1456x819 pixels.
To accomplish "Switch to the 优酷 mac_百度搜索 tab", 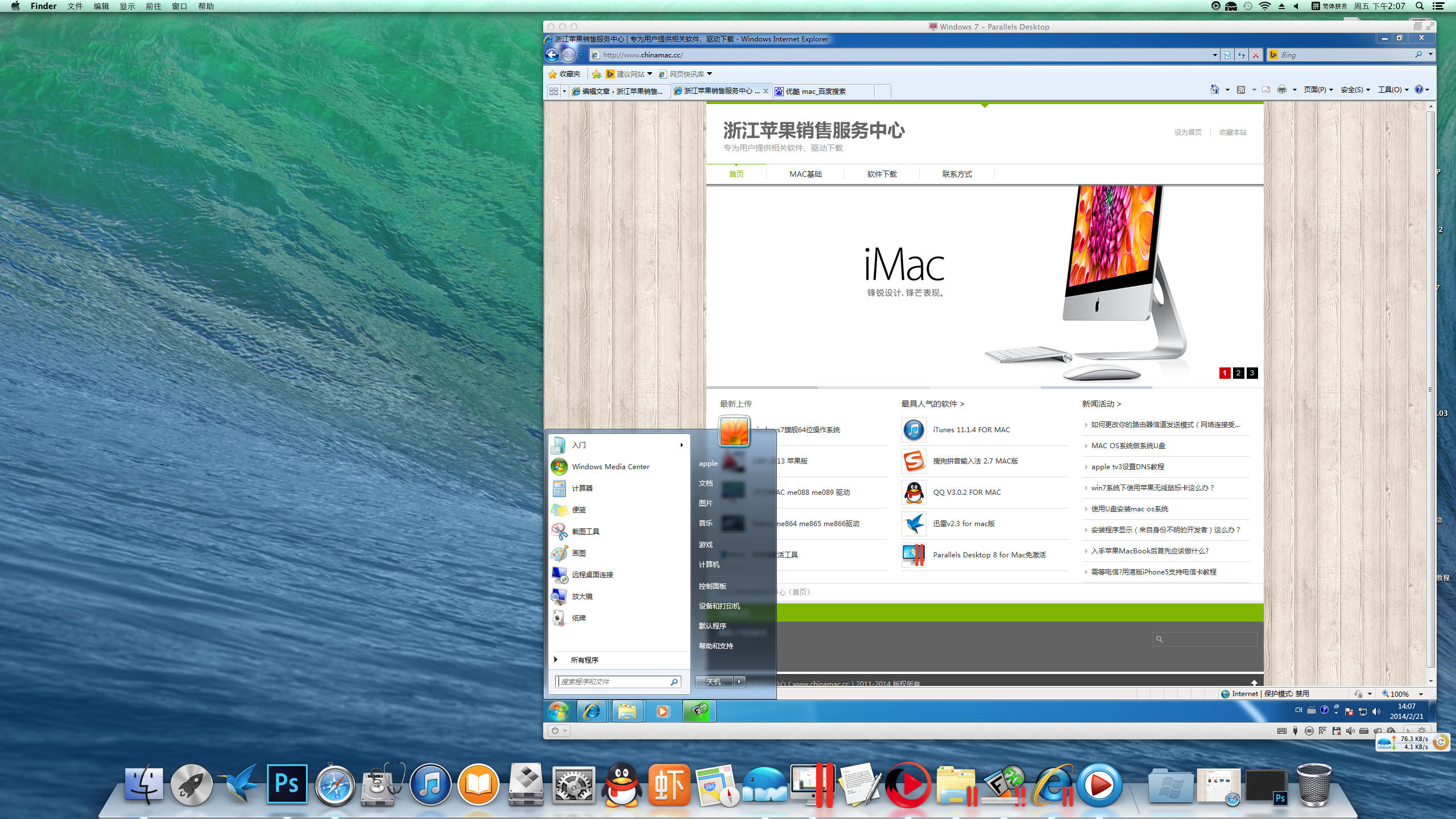I will pos(822,91).
